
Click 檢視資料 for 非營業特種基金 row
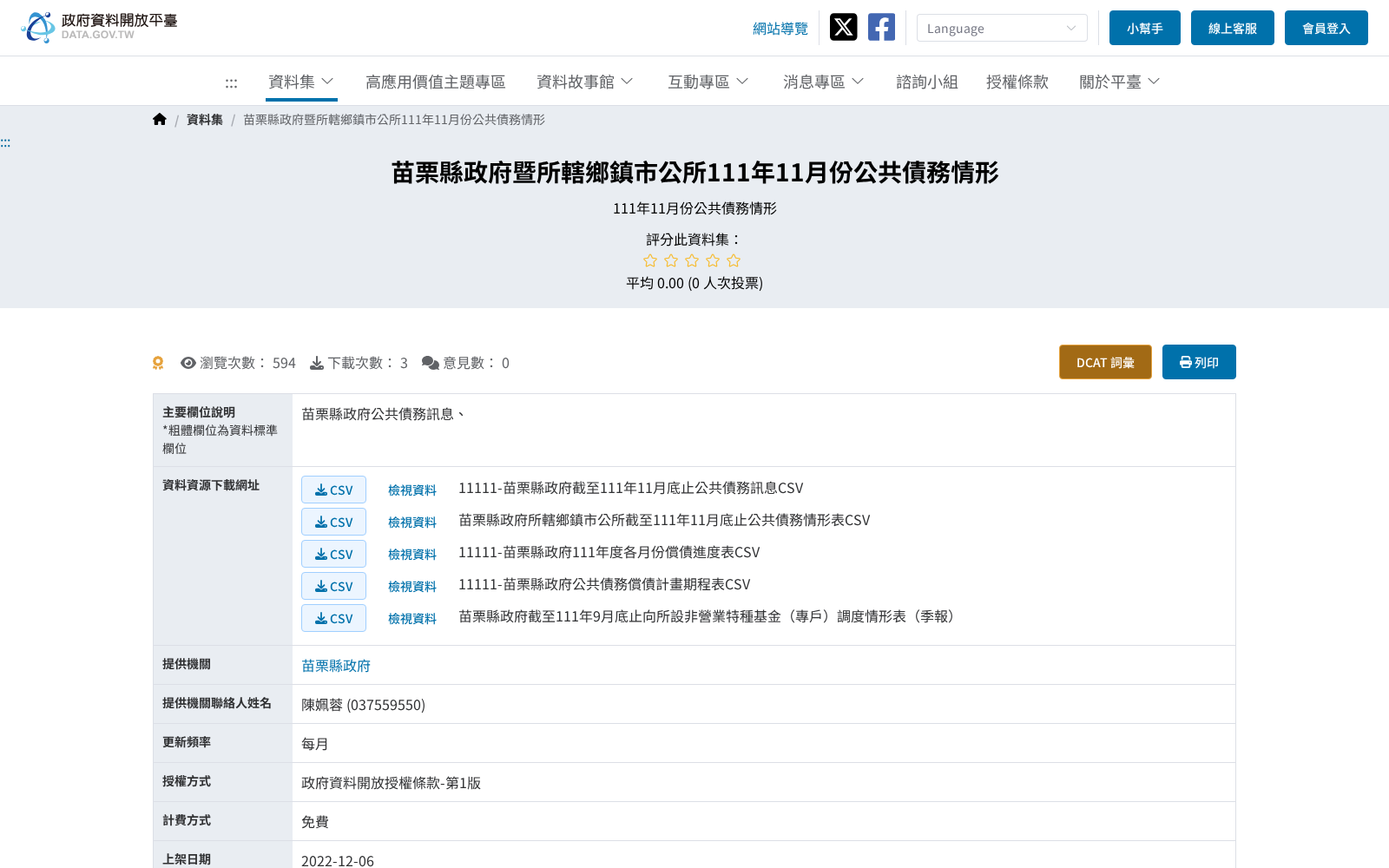click(412, 619)
